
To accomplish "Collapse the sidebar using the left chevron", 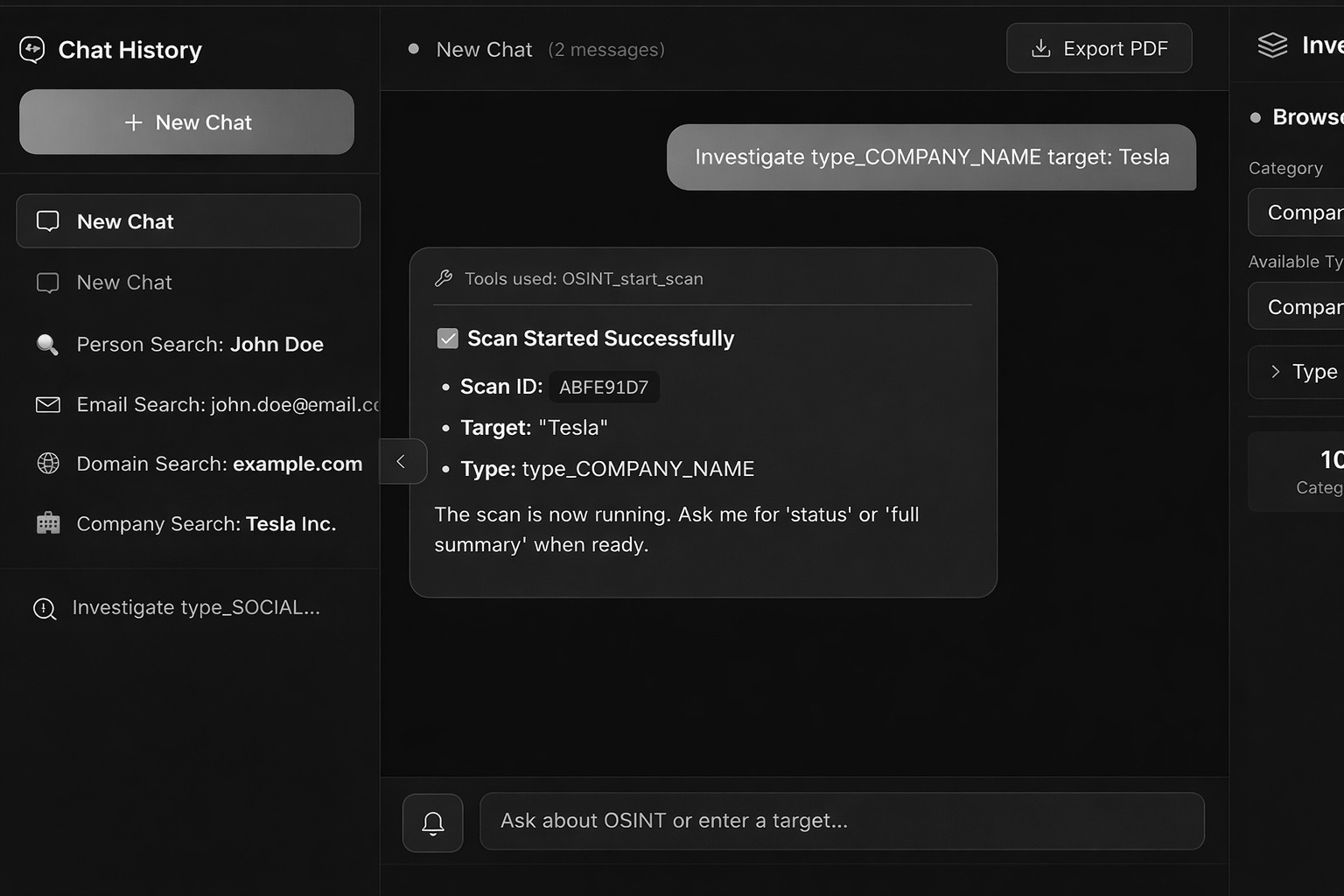I will pyautogui.click(x=402, y=461).
